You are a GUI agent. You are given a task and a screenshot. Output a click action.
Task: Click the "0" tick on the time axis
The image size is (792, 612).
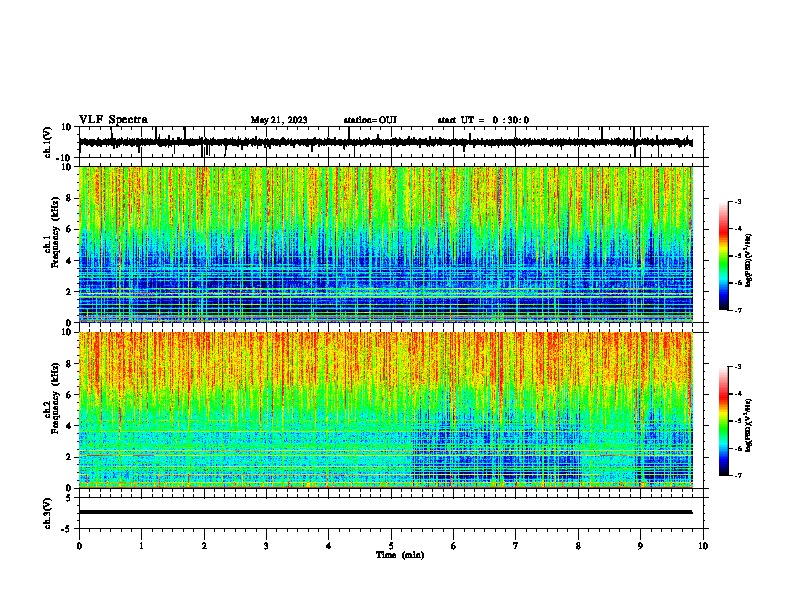pos(79,546)
